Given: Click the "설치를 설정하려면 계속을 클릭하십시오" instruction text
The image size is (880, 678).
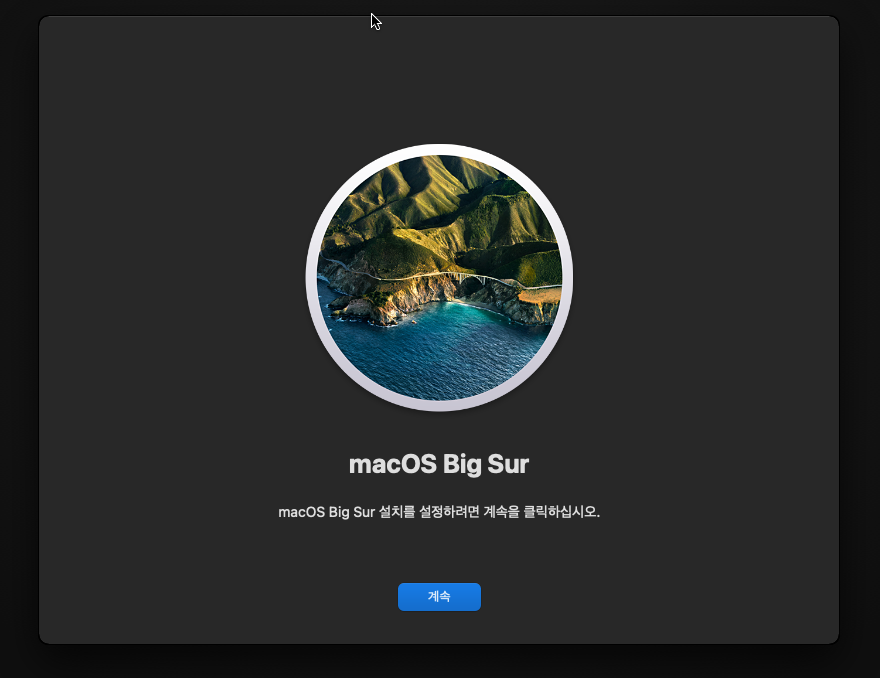Looking at the screenshot, I should coord(489,512).
